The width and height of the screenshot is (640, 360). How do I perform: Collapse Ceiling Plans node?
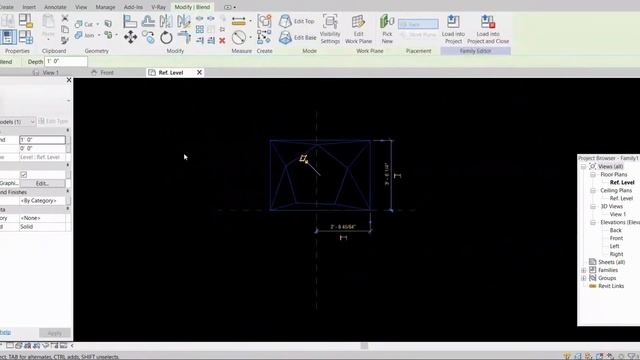593,191
